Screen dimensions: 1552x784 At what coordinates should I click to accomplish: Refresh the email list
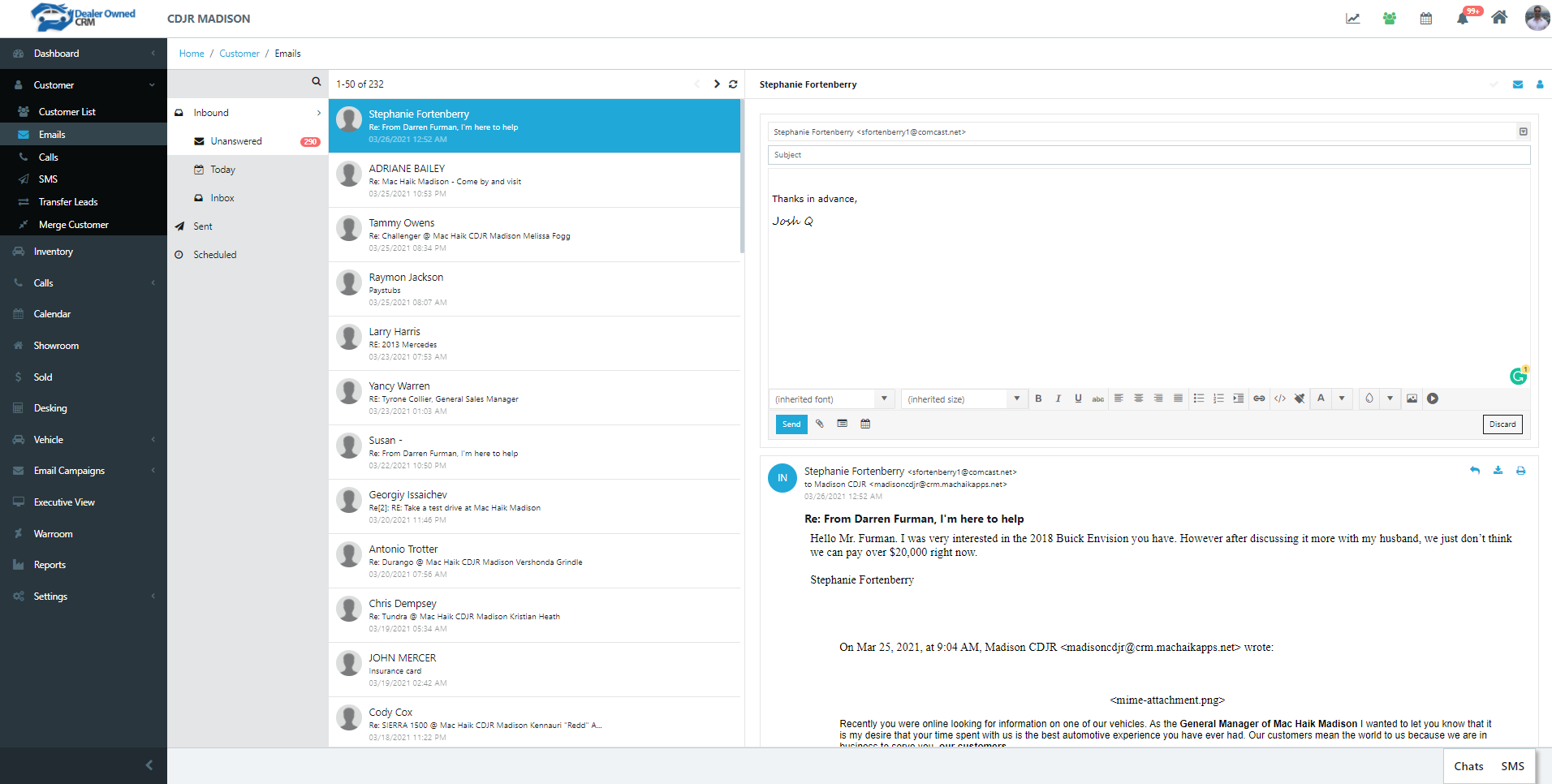click(x=733, y=84)
